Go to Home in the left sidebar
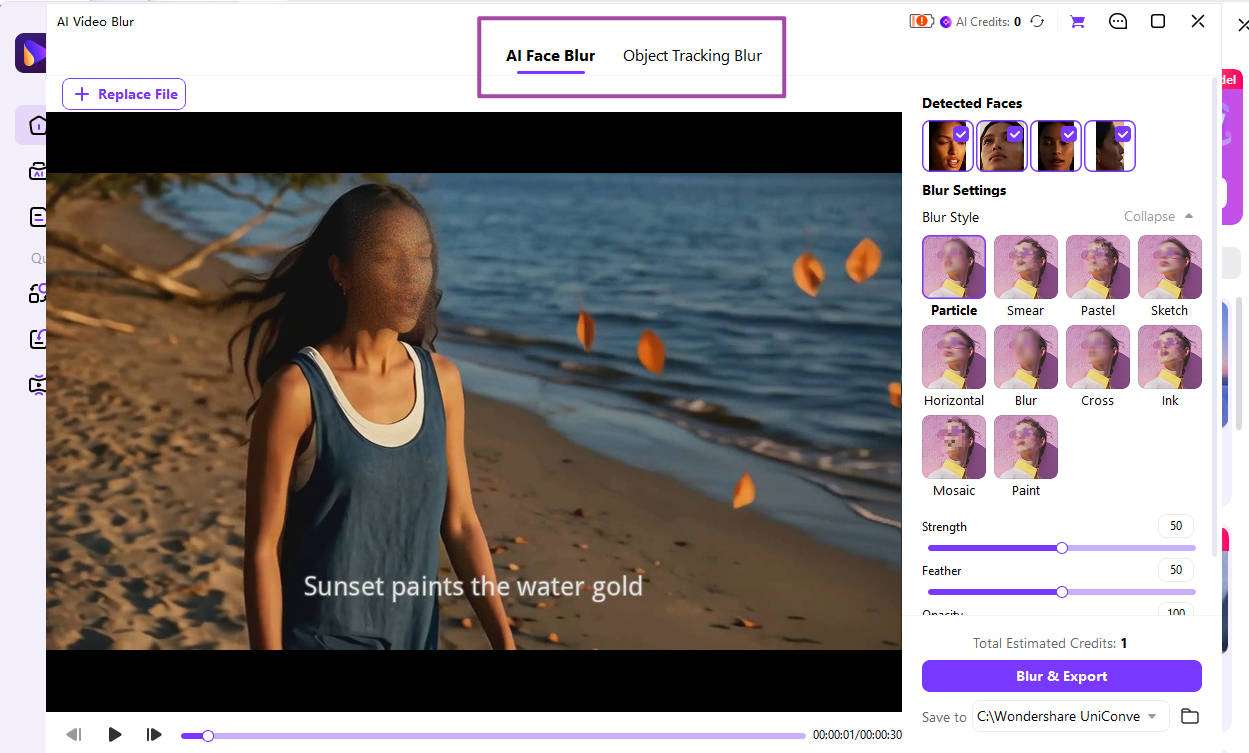This screenshot has width=1249, height=753. pos(37,125)
